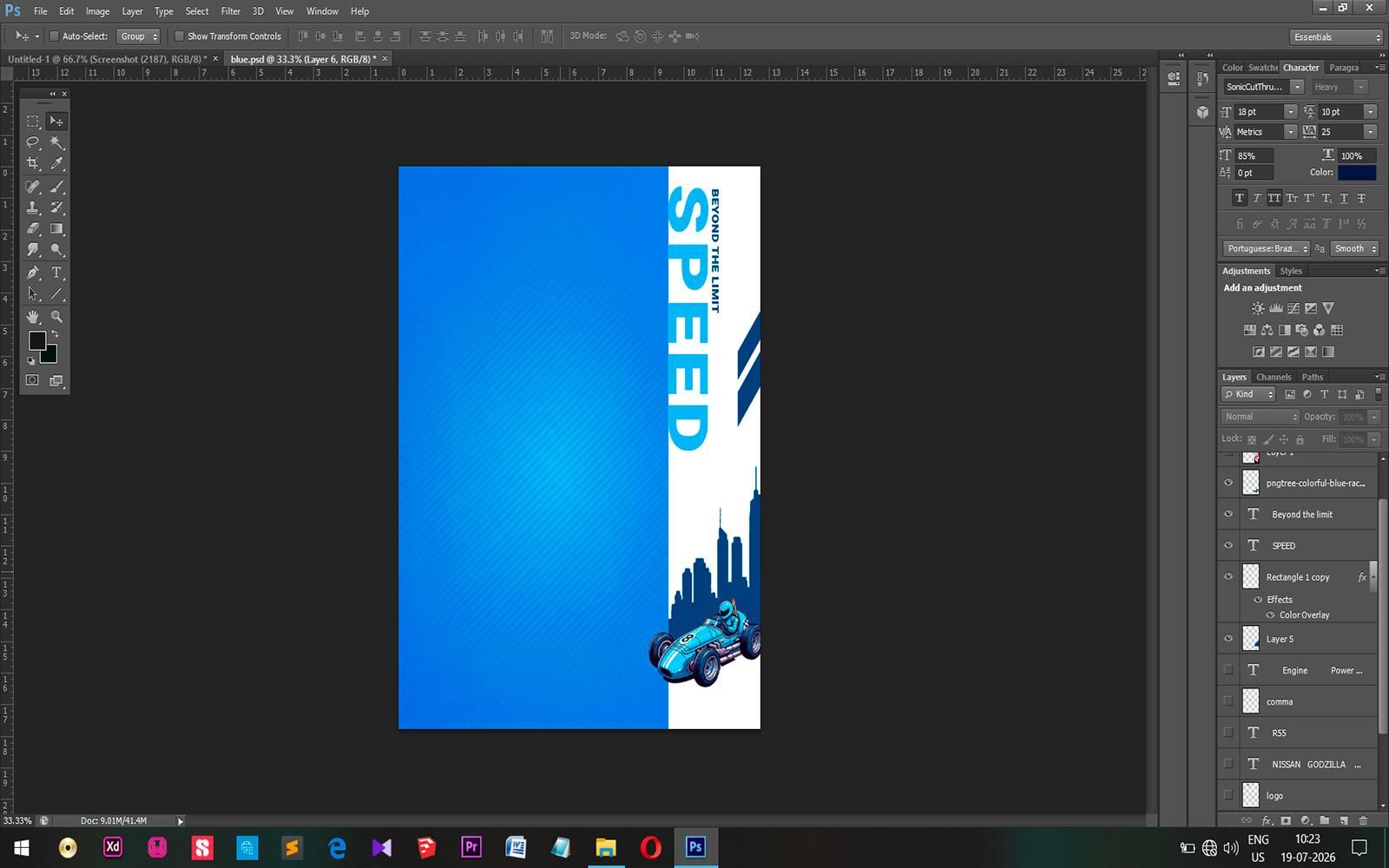The image size is (1389, 868).
Task: Select the Crop tool
Action: pos(33,163)
